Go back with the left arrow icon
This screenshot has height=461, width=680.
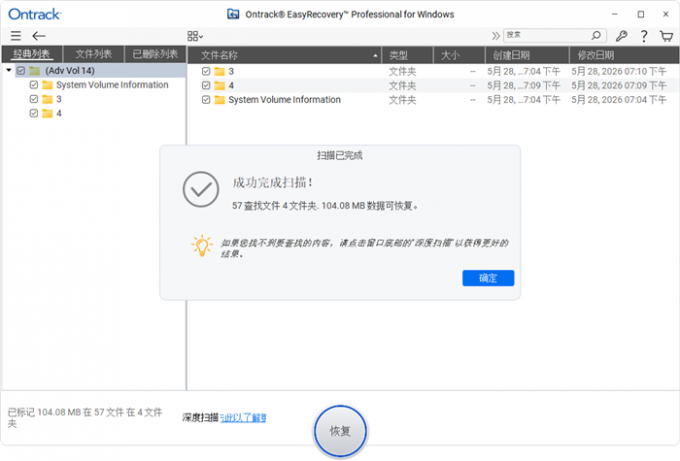pos(39,36)
